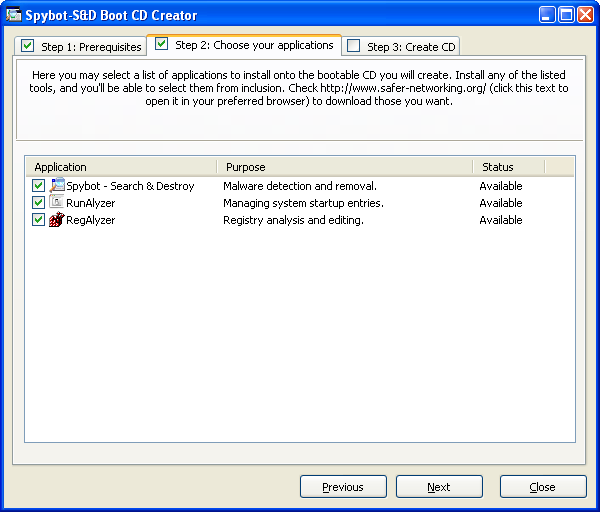Toggle the Step 2 tab checkbox
The image size is (600, 512).
161,44
